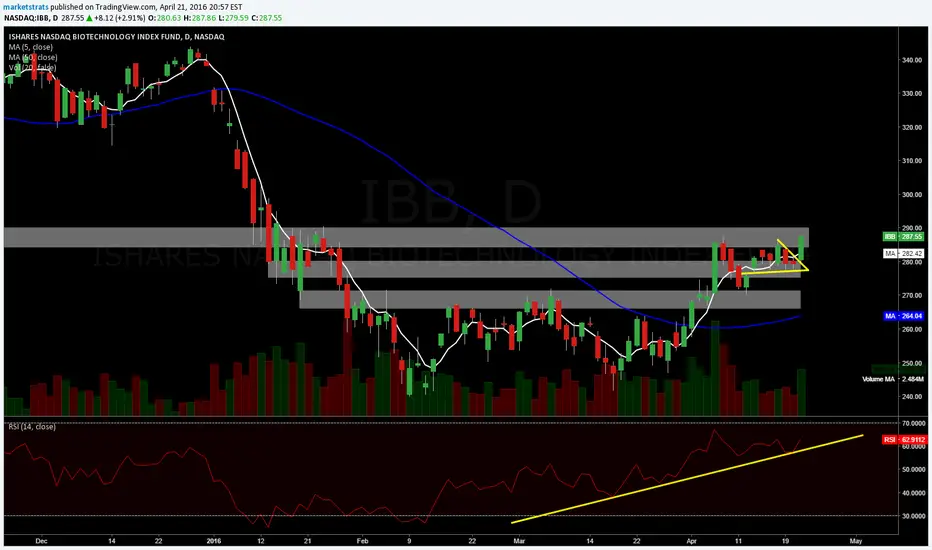Image resolution: width=932 pixels, height=550 pixels.
Task: Click the 70.0000 RSI axis label
Action: 914,423
